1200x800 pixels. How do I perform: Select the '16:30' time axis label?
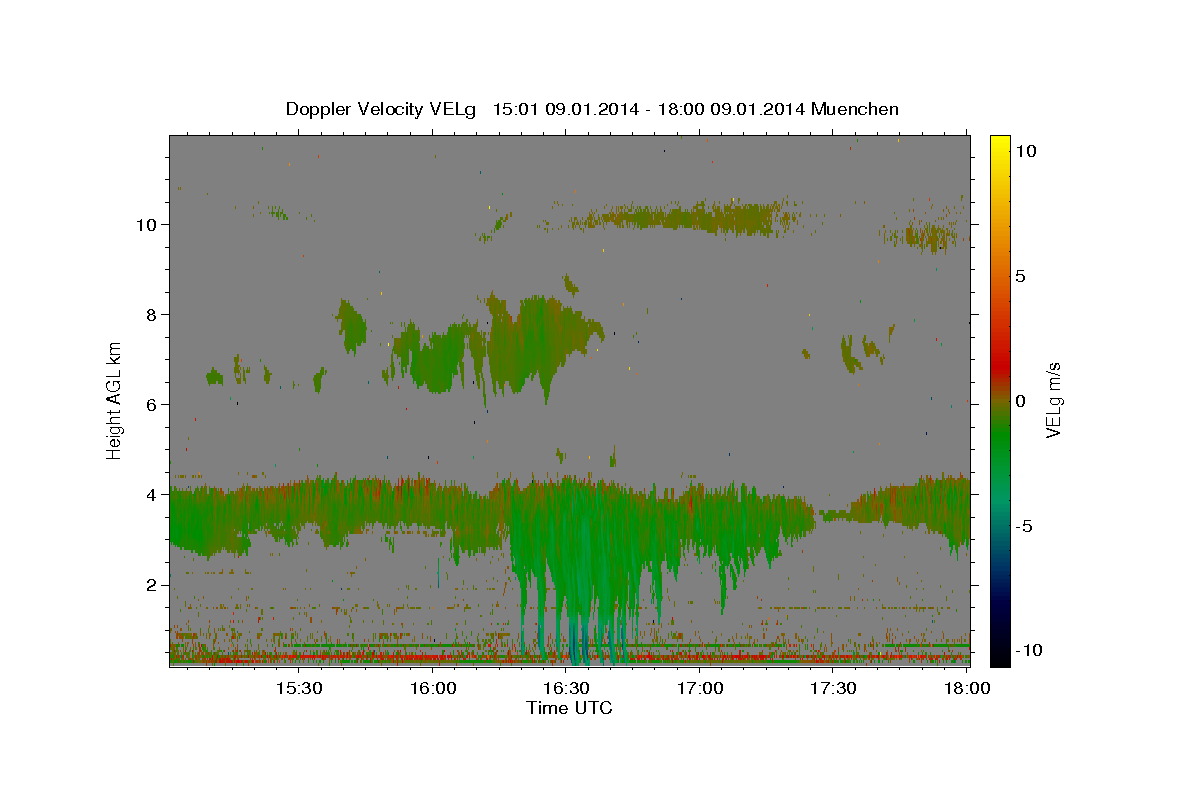566,688
